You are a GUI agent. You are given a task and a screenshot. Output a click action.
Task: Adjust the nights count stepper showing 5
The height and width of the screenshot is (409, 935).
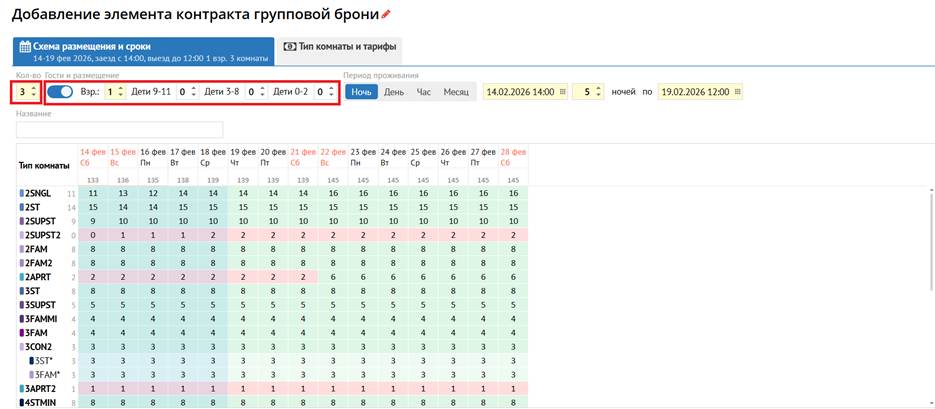click(x=598, y=91)
